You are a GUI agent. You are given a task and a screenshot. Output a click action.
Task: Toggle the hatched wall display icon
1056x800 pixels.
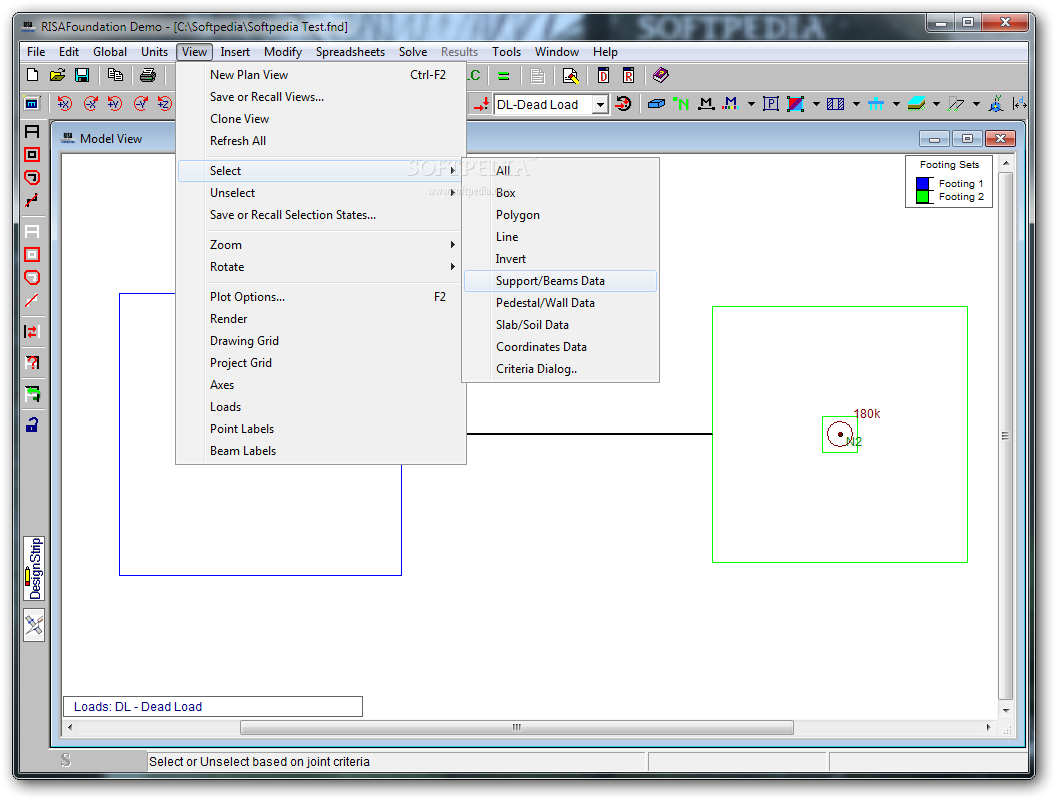coord(835,104)
